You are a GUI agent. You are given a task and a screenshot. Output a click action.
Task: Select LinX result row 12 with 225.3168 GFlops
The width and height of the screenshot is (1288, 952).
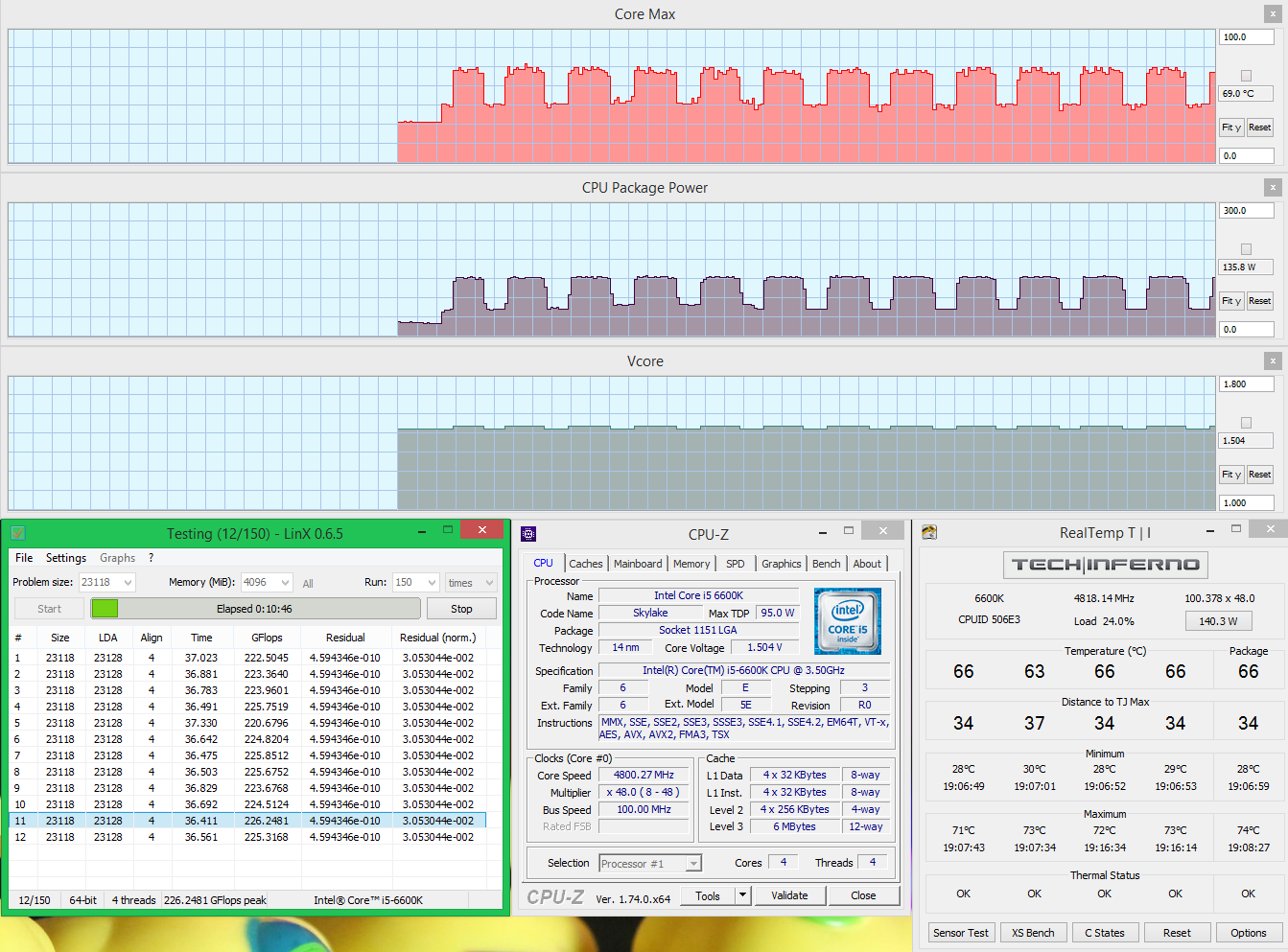pos(248,837)
